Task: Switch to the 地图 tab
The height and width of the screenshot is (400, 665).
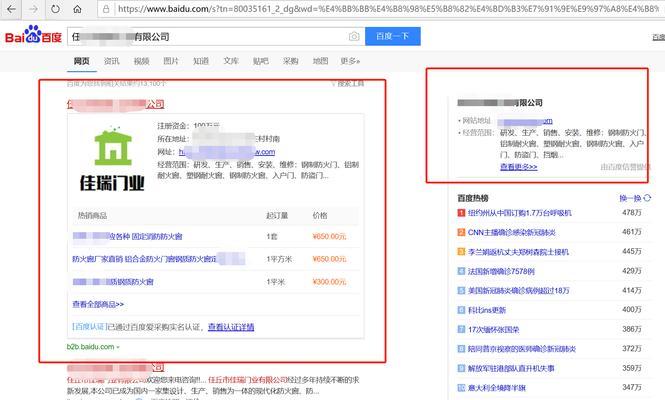Action: 320,61
